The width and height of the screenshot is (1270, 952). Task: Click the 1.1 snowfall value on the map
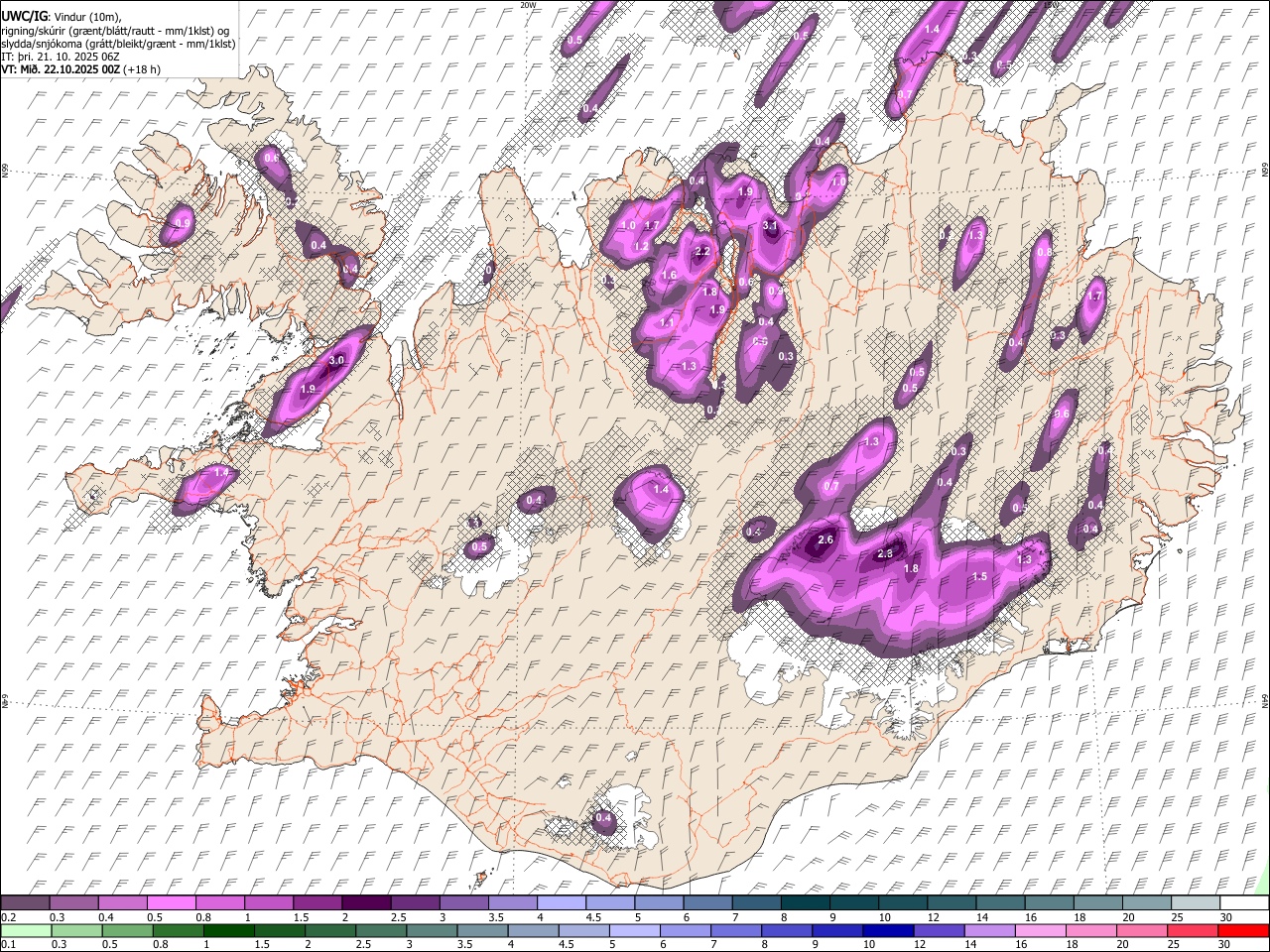coord(667,323)
